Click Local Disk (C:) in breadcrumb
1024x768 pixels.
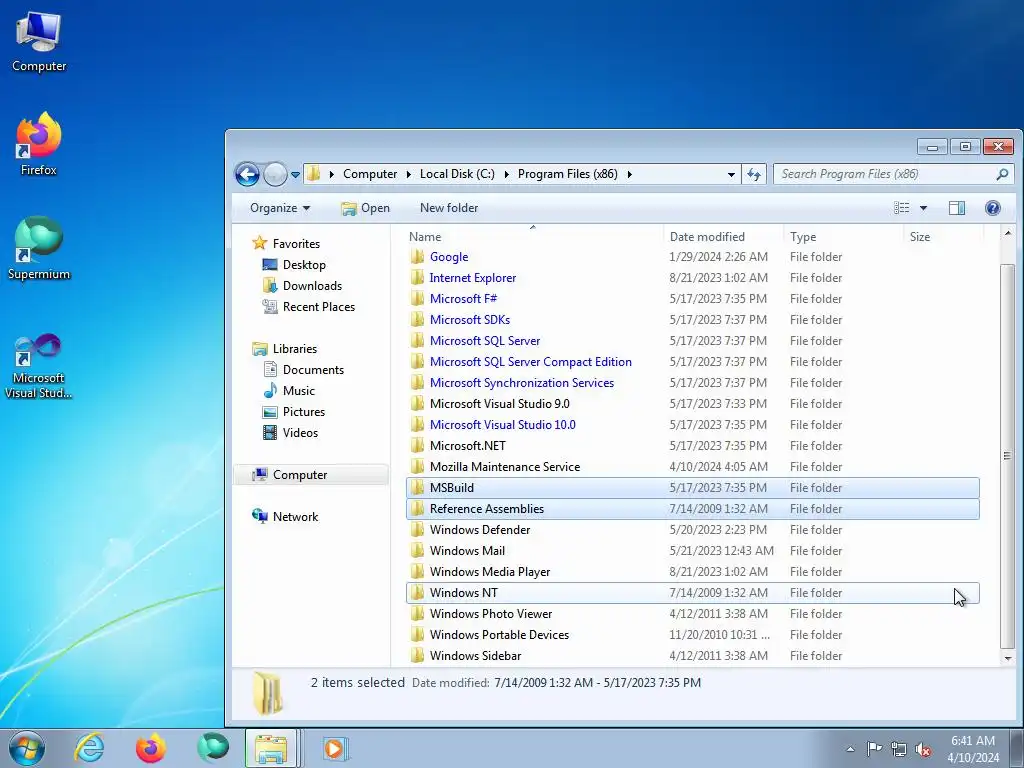[457, 174]
